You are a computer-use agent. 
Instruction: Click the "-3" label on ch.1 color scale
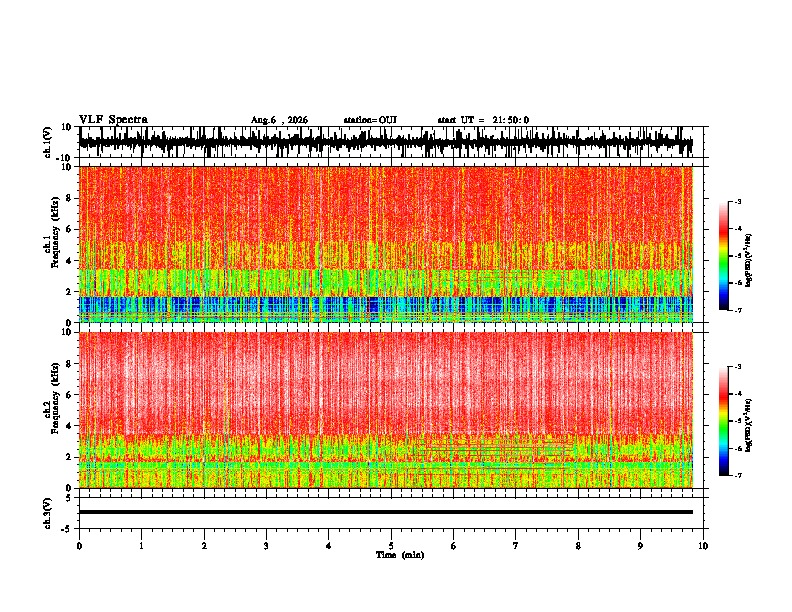coord(737,201)
